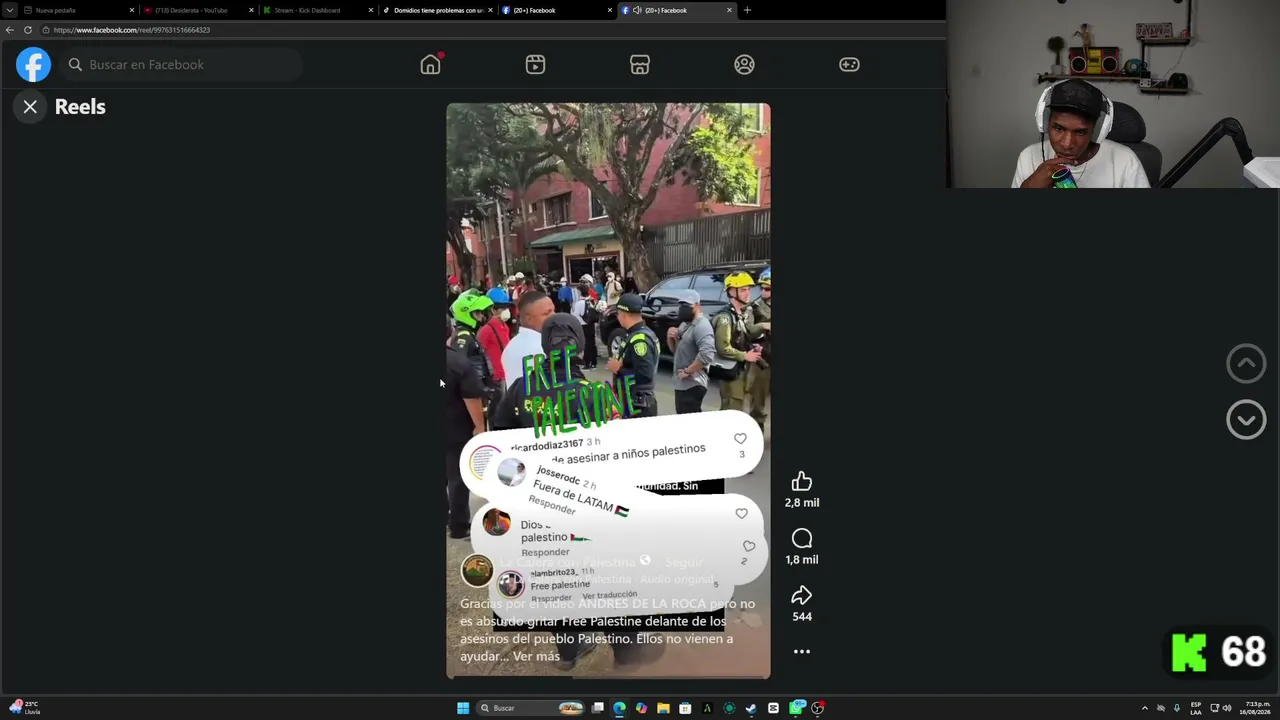Open Steam from the taskbar
The image size is (1280, 720).
pyautogui.click(x=751, y=708)
